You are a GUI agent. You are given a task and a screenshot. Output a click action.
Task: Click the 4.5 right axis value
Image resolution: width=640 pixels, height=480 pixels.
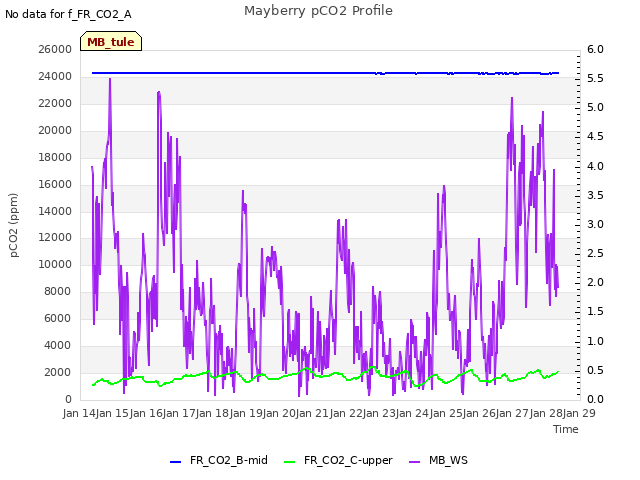click(596, 136)
